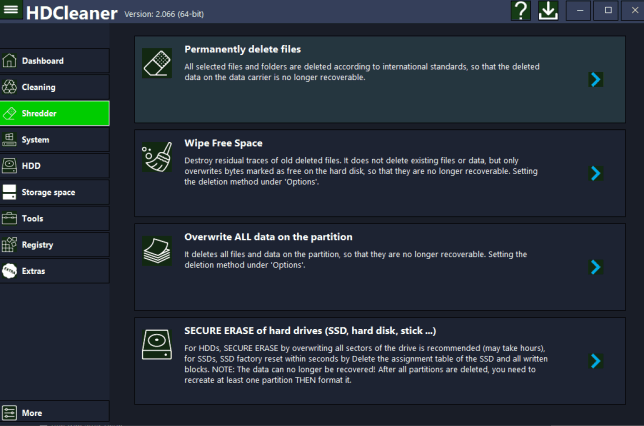Screen dimensions: 644x426
Task: Switch to the Registry section
Action: coord(55,244)
